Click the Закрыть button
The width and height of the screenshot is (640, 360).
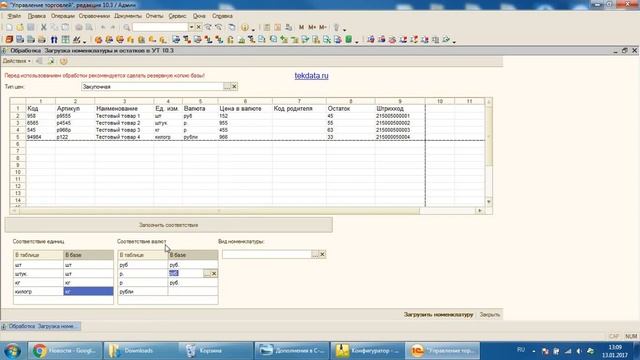489,315
